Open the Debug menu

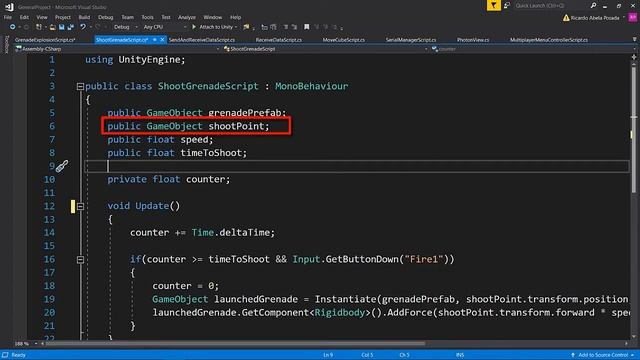tap(105, 18)
